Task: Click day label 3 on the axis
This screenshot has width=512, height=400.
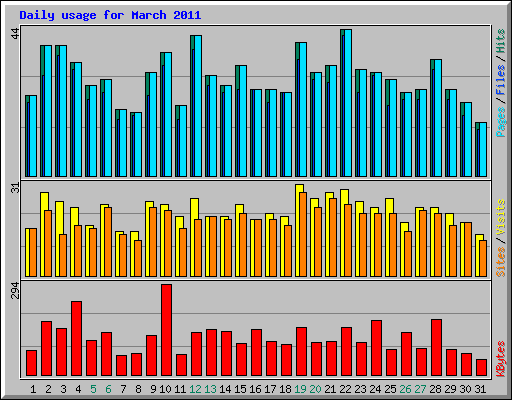Action: 63,389
